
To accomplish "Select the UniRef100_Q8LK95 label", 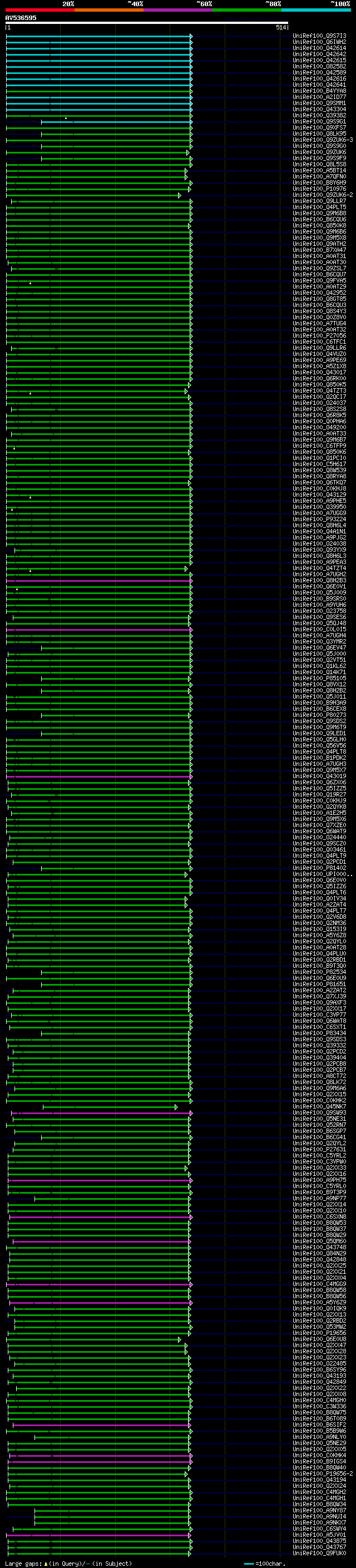I will click(319, 134).
